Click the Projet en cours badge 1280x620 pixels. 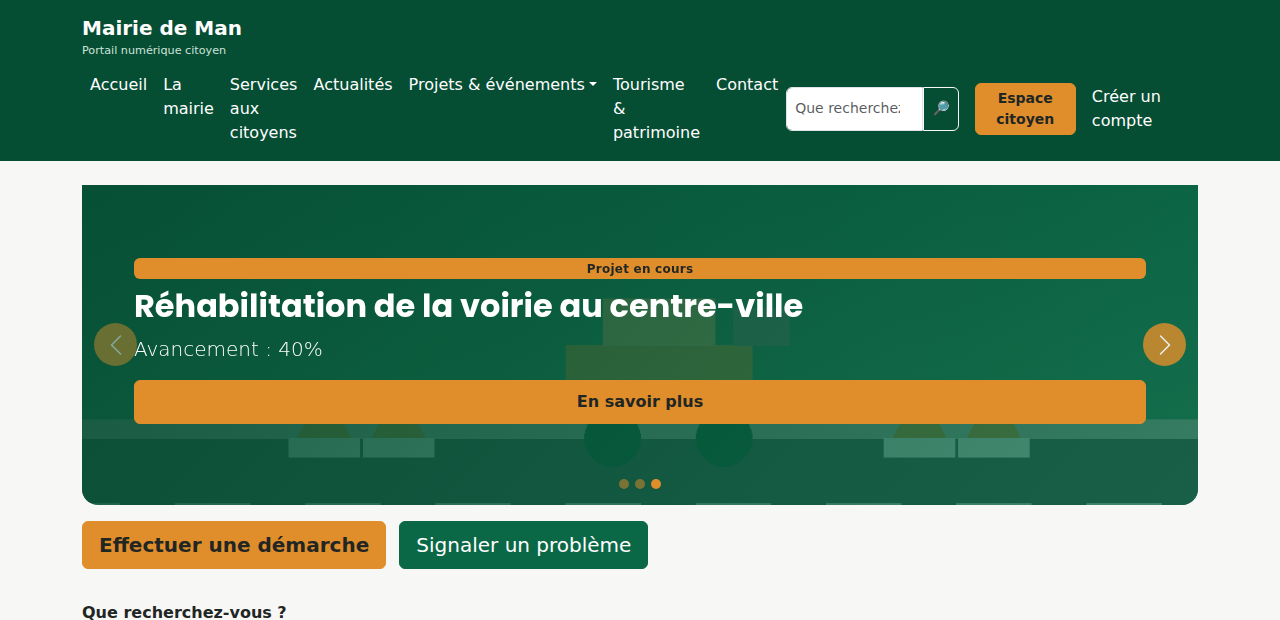[640, 269]
